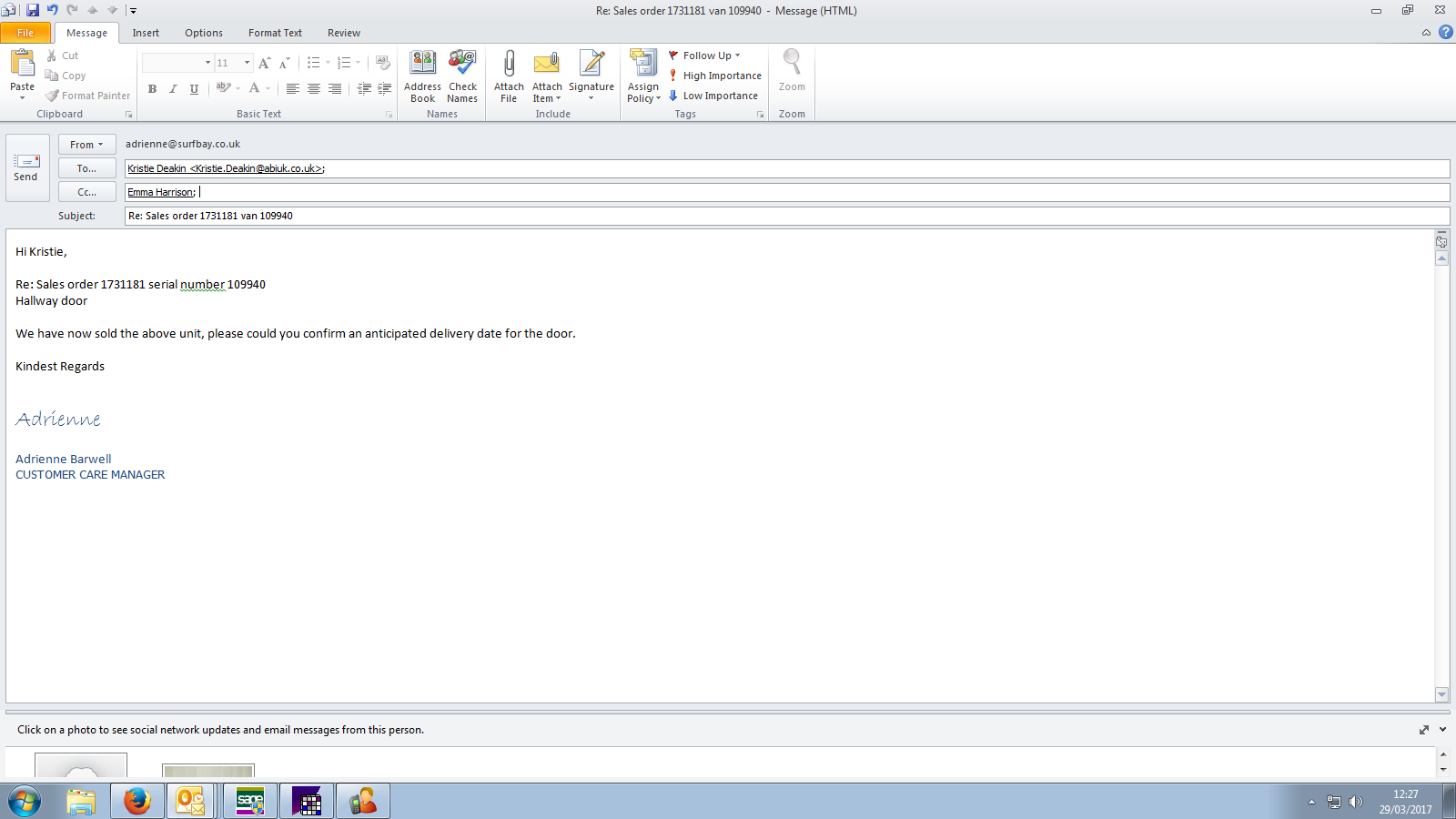1456x819 pixels.
Task: Decrease font size with Shrink Font
Action: click(x=284, y=63)
